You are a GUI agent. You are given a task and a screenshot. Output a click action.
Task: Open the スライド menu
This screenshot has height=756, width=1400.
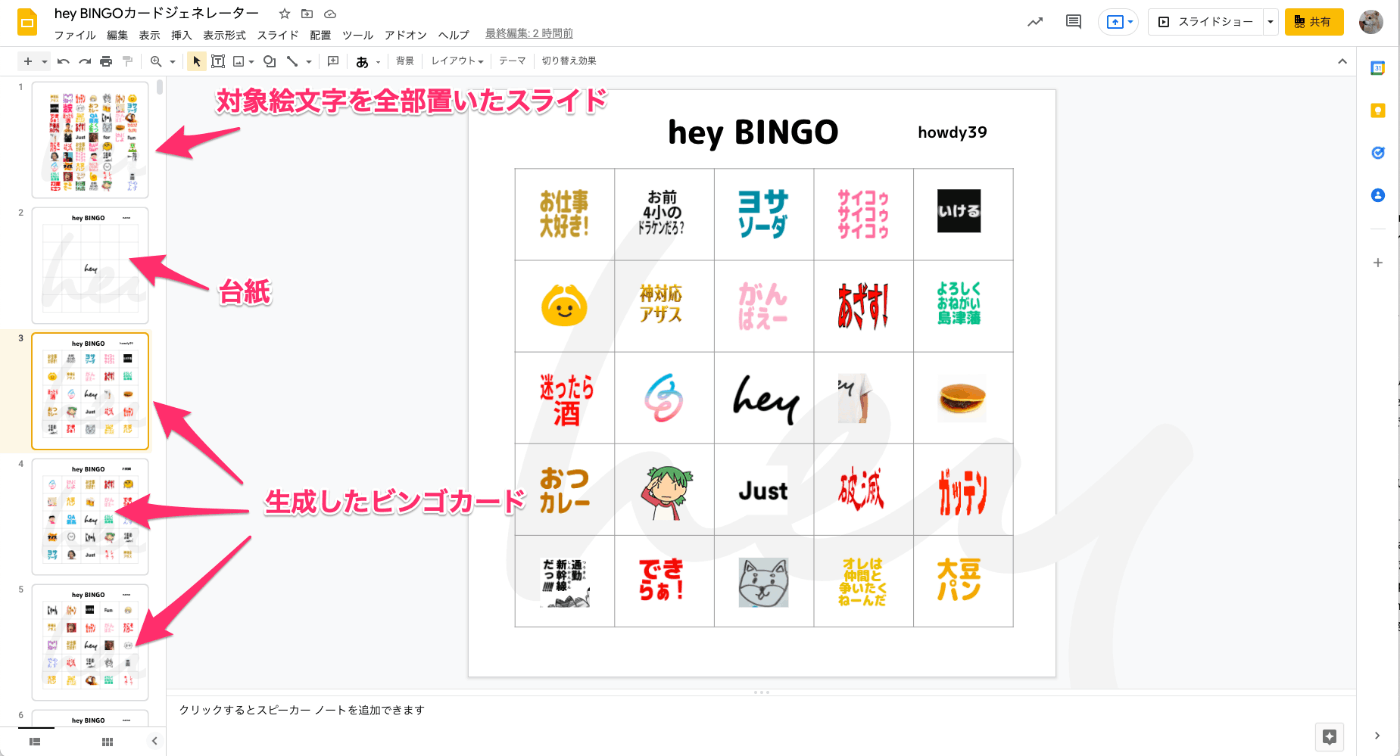click(278, 35)
